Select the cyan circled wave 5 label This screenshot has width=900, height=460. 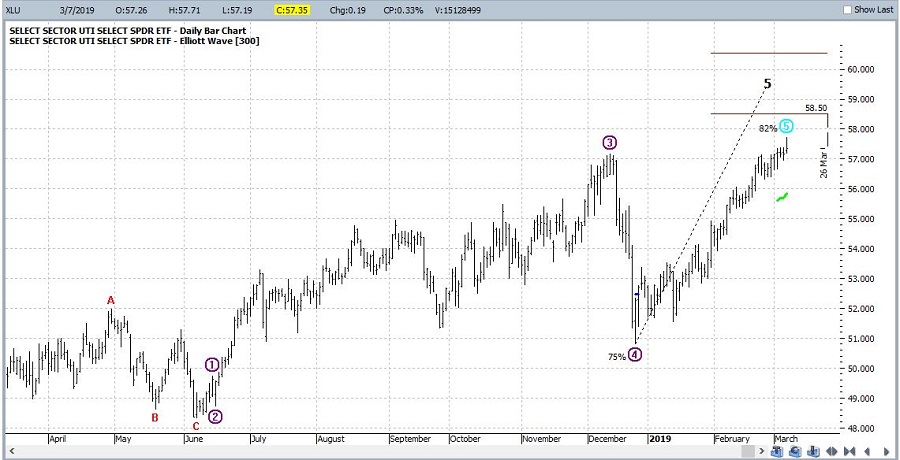(x=786, y=126)
